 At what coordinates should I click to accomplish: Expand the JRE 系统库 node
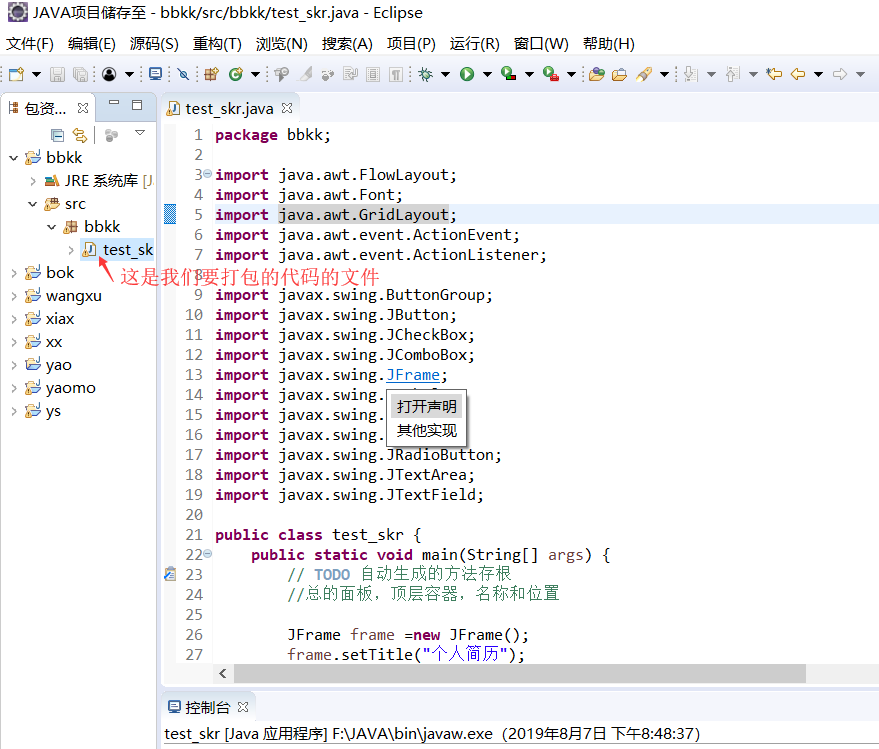pyautogui.click(x=33, y=181)
